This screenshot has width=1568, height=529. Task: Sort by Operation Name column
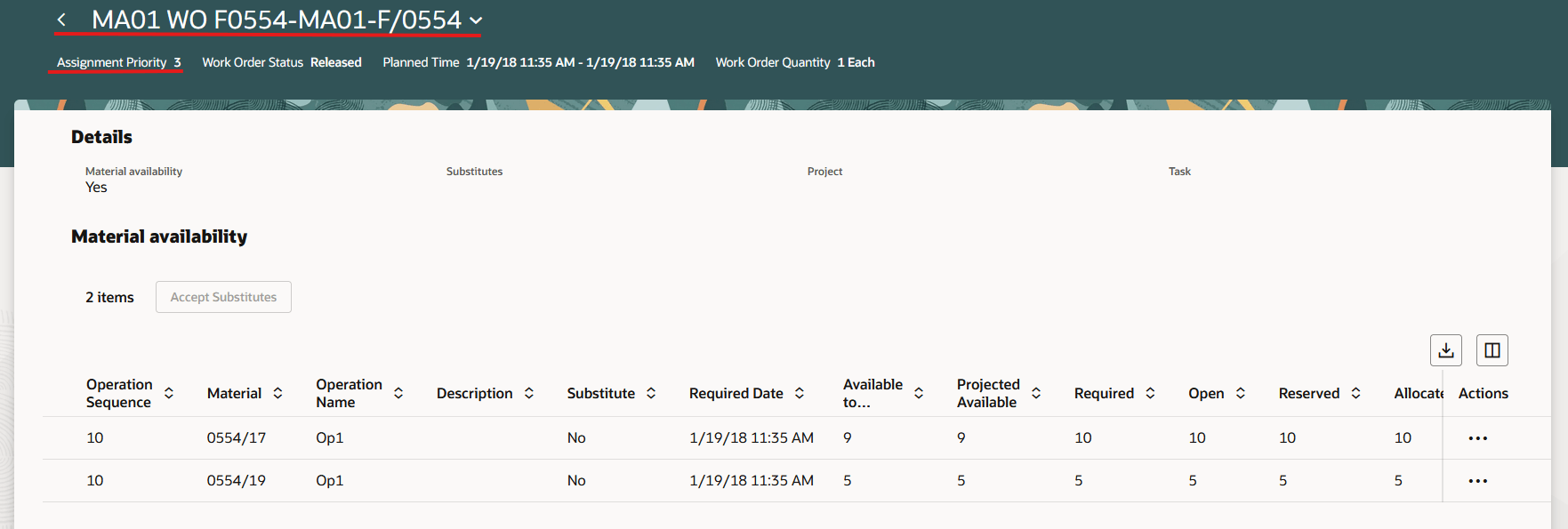398,393
